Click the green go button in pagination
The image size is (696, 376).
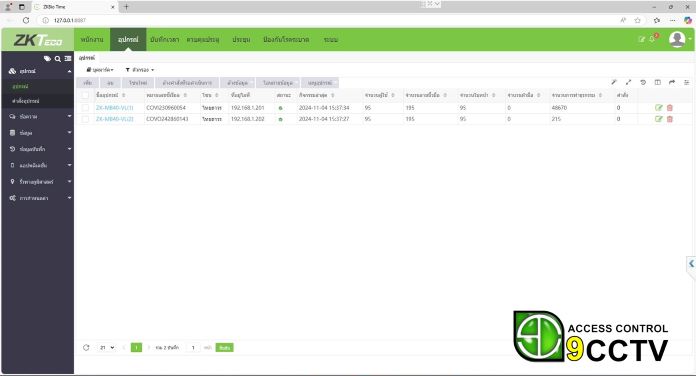click(x=225, y=348)
